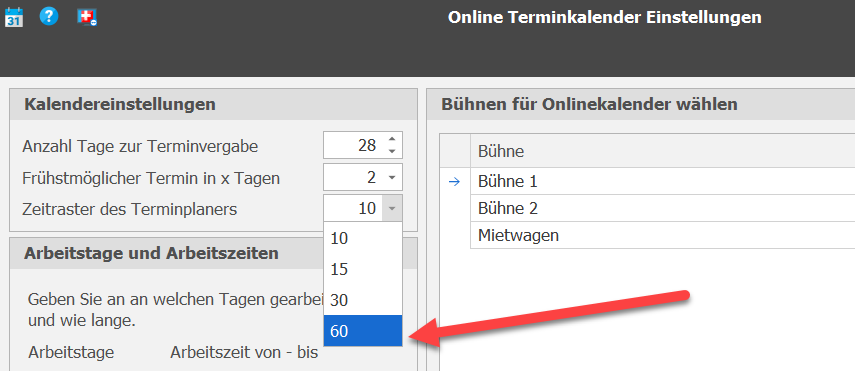
Task: Select the Bühne 2 row
Action: pyautogui.click(x=662, y=208)
